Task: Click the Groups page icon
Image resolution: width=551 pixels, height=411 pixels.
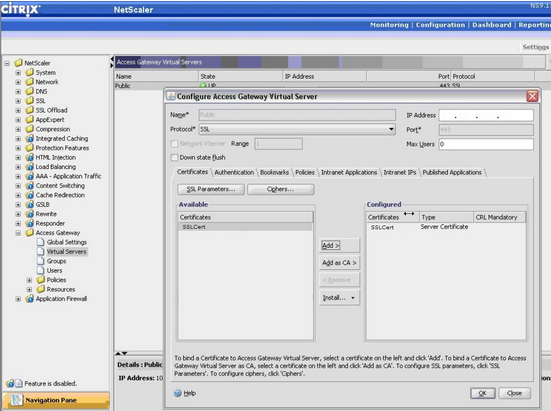Action: coord(41,261)
